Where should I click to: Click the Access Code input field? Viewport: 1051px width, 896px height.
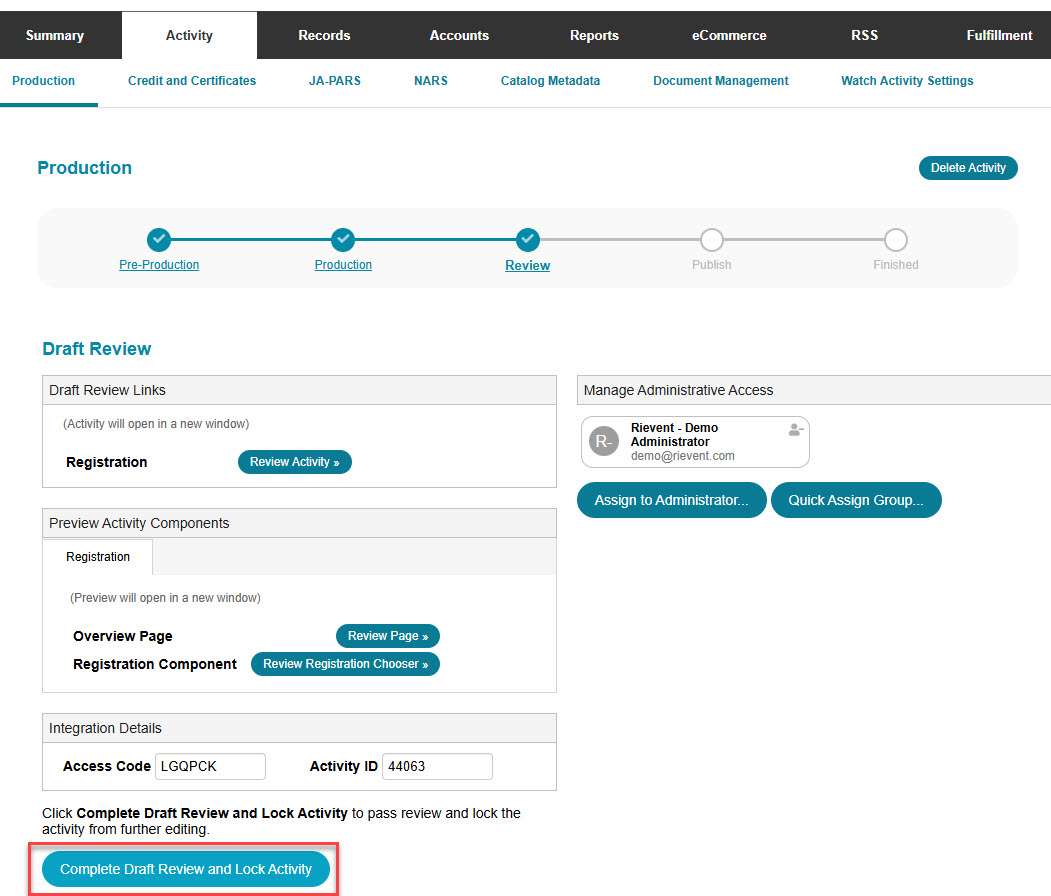tap(210, 766)
